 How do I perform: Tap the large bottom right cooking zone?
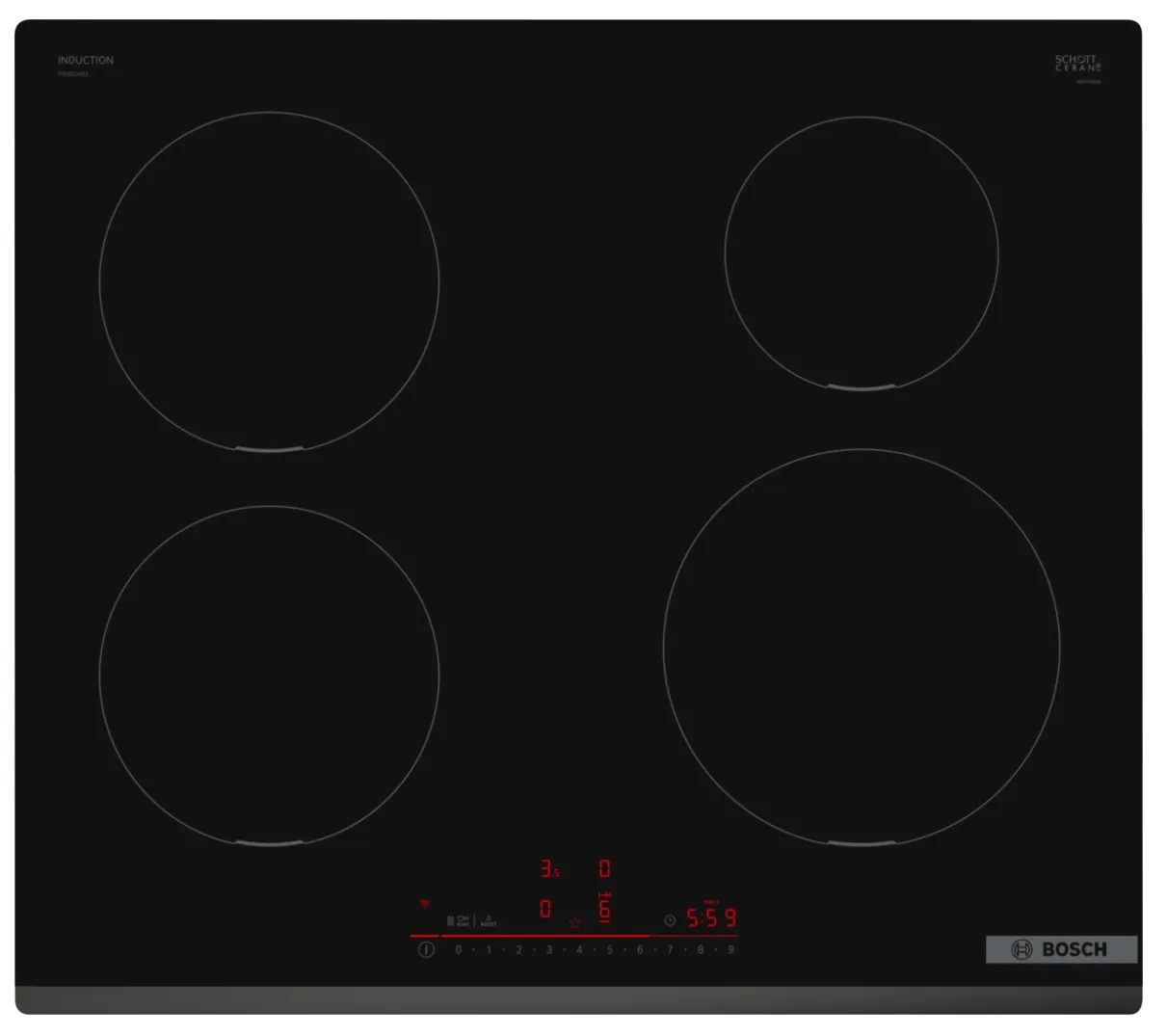861,648
